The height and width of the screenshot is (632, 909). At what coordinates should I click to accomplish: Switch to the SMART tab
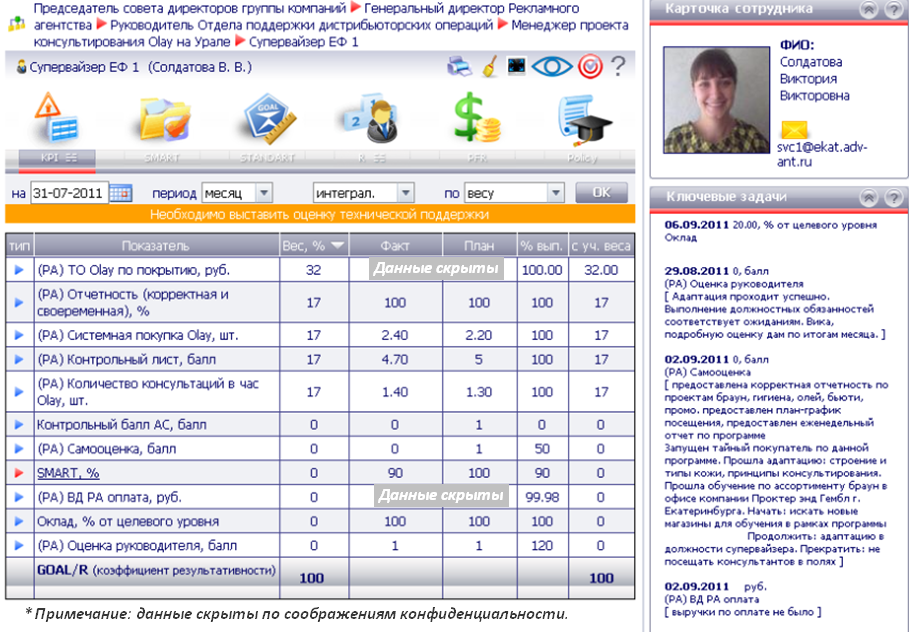tap(162, 158)
